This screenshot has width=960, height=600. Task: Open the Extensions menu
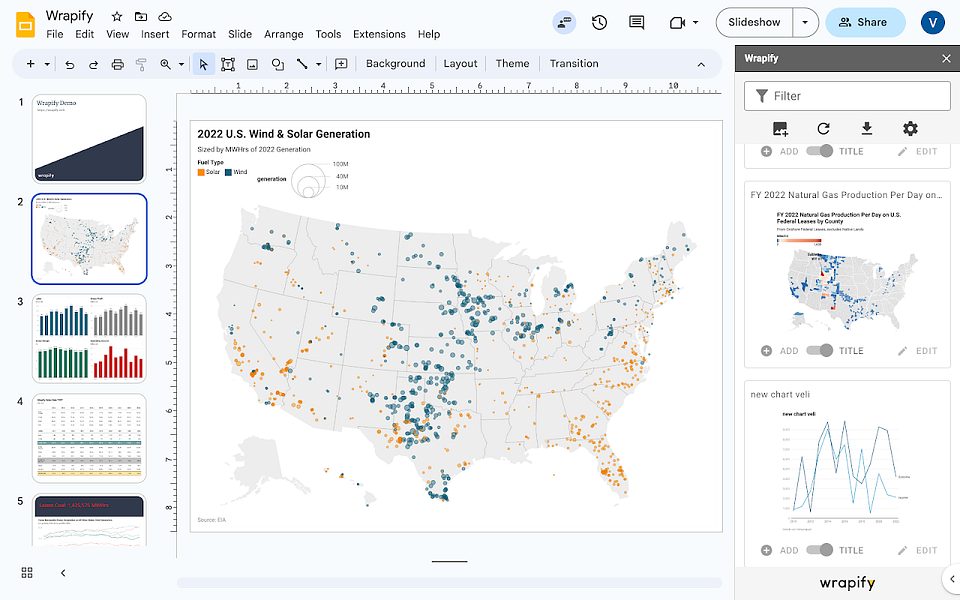coord(379,34)
